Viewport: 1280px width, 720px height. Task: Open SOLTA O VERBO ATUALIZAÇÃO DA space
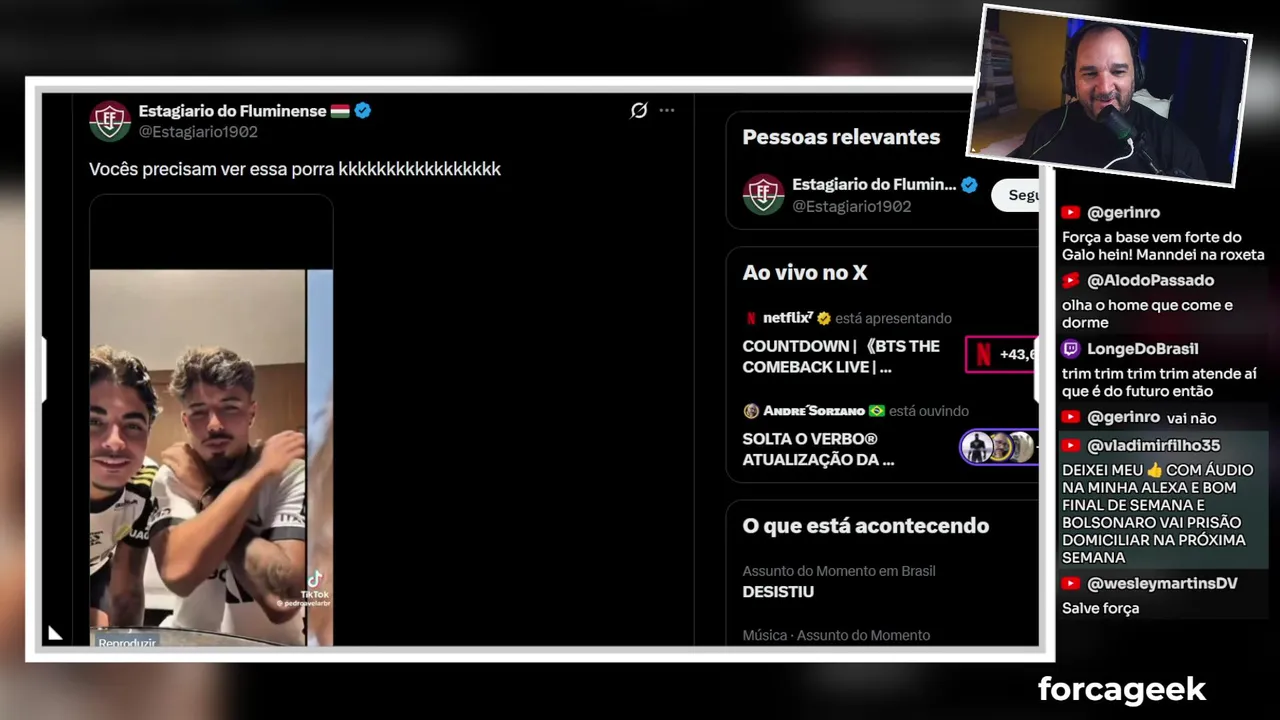[818, 449]
